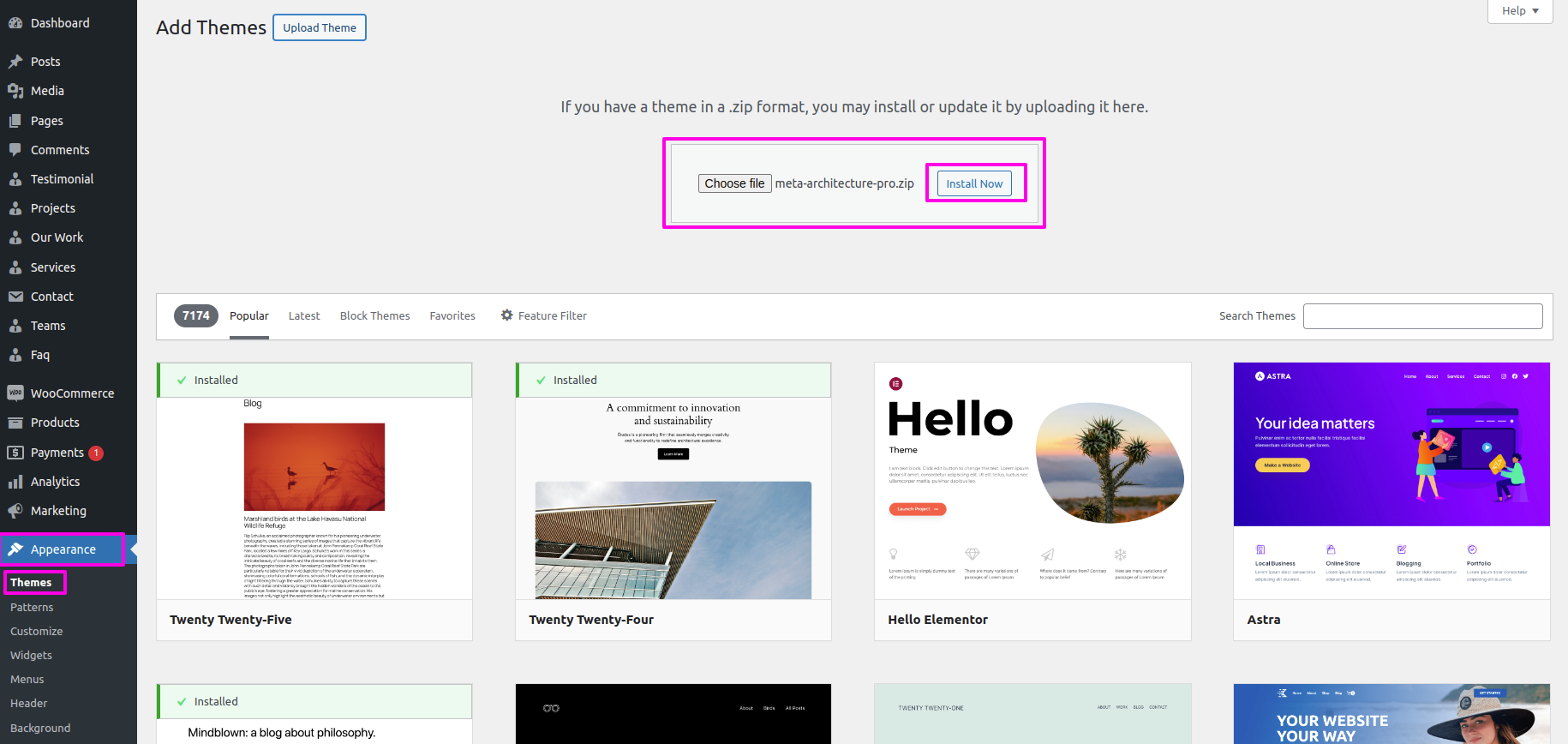Screen dimensions: 1568x744
Task: Click the Marketing megaphone icon
Action: tap(15, 511)
